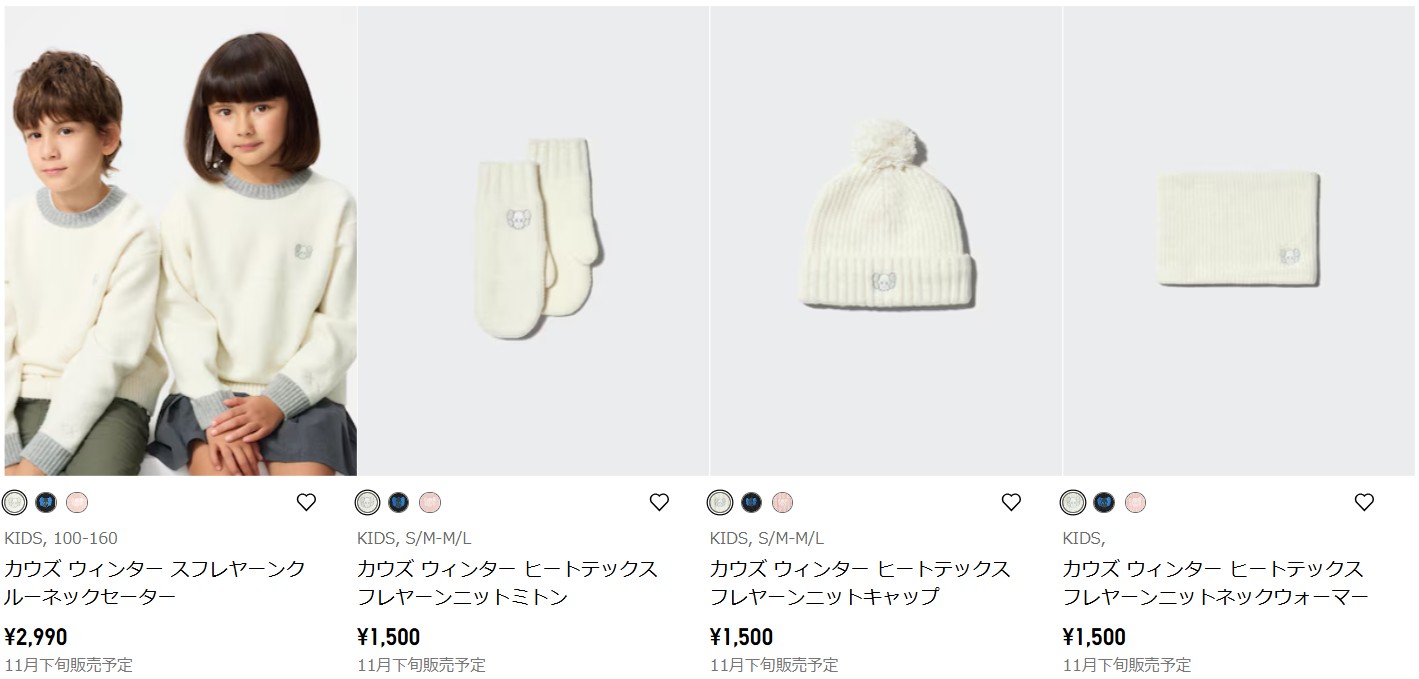This screenshot has width=1419, height=679.
Task: Open the カウズ ウィンター スフレヤーンクルーネックセーター link
Action: [x=155, y=583]
